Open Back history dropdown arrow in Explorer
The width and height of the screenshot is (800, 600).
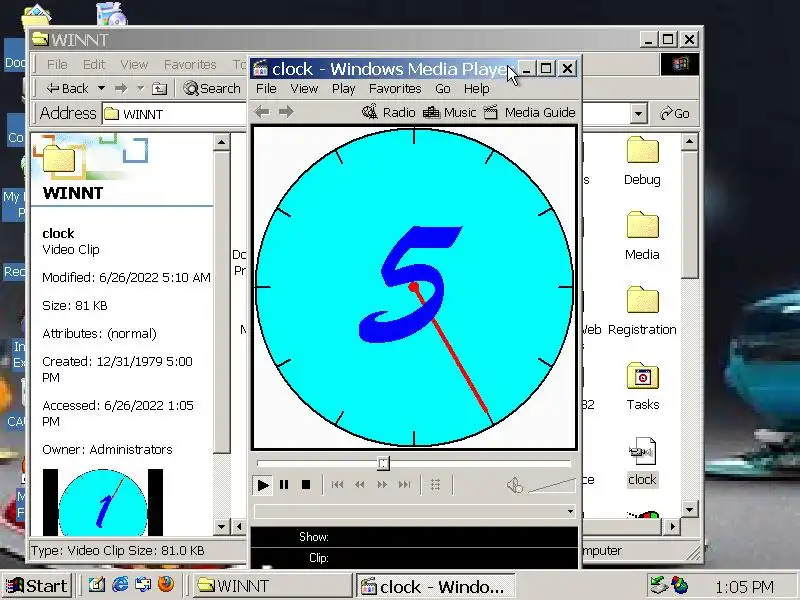pos(102,89)
